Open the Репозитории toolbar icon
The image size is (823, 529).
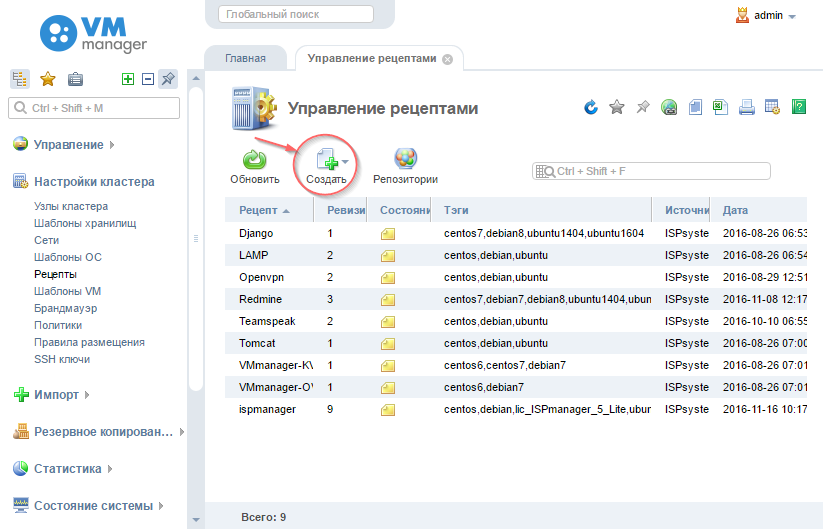(x=405, y=158)
